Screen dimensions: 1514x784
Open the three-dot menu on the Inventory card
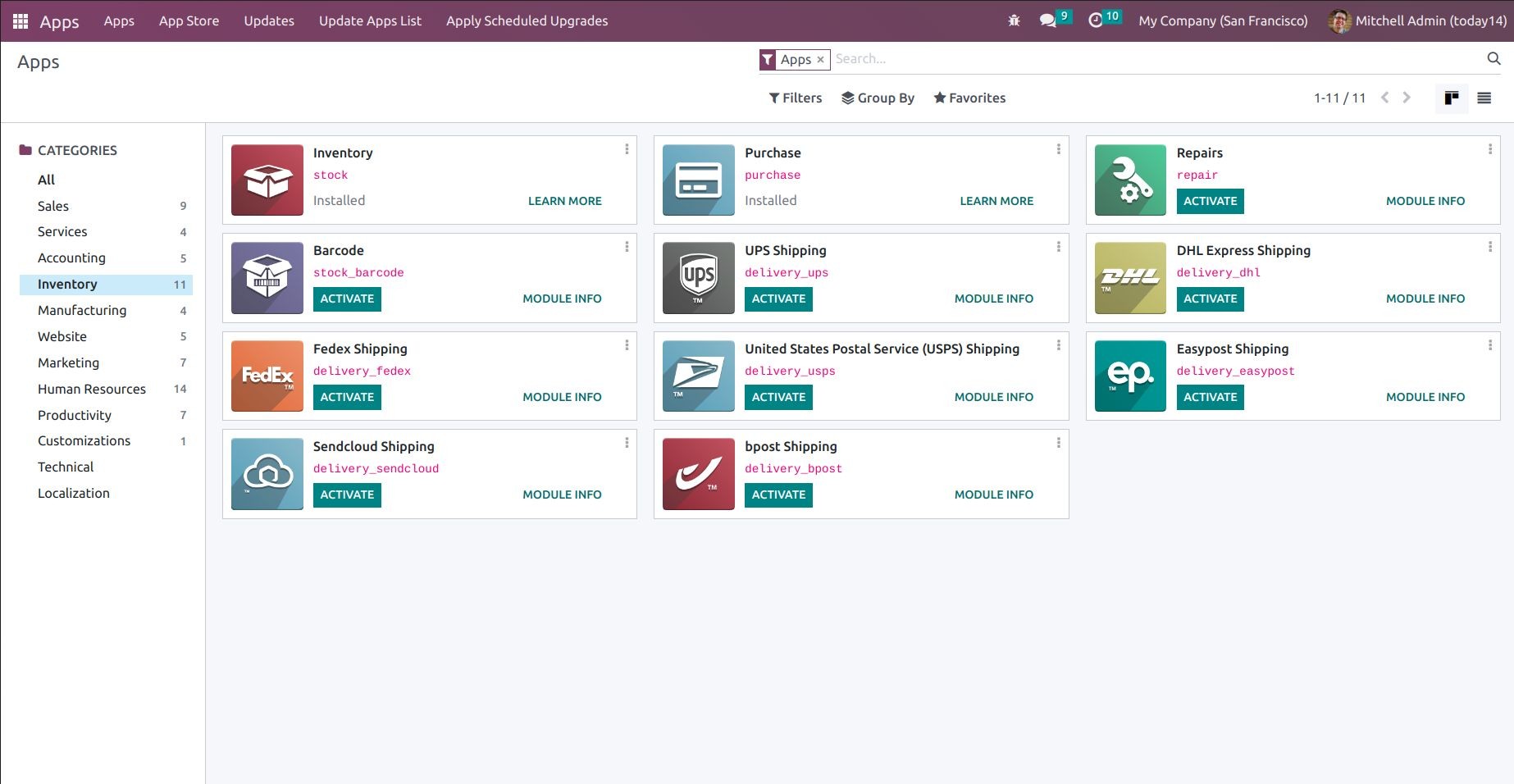pos(627,148)
